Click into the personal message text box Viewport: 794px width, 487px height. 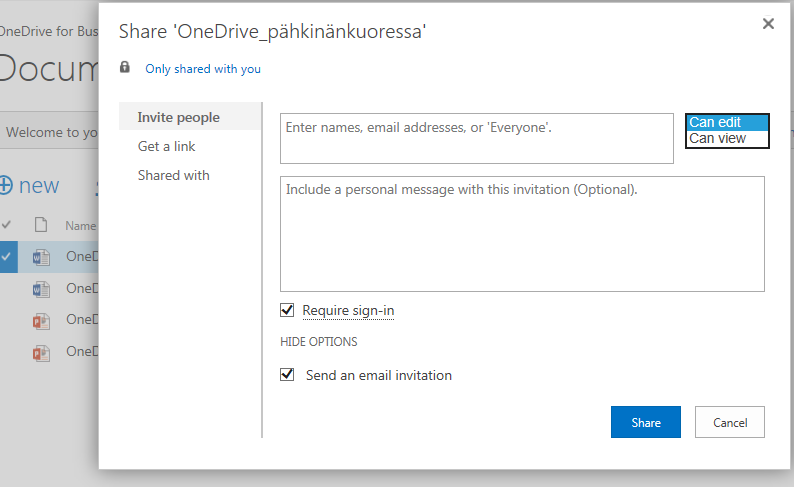(x=522, y=234)
